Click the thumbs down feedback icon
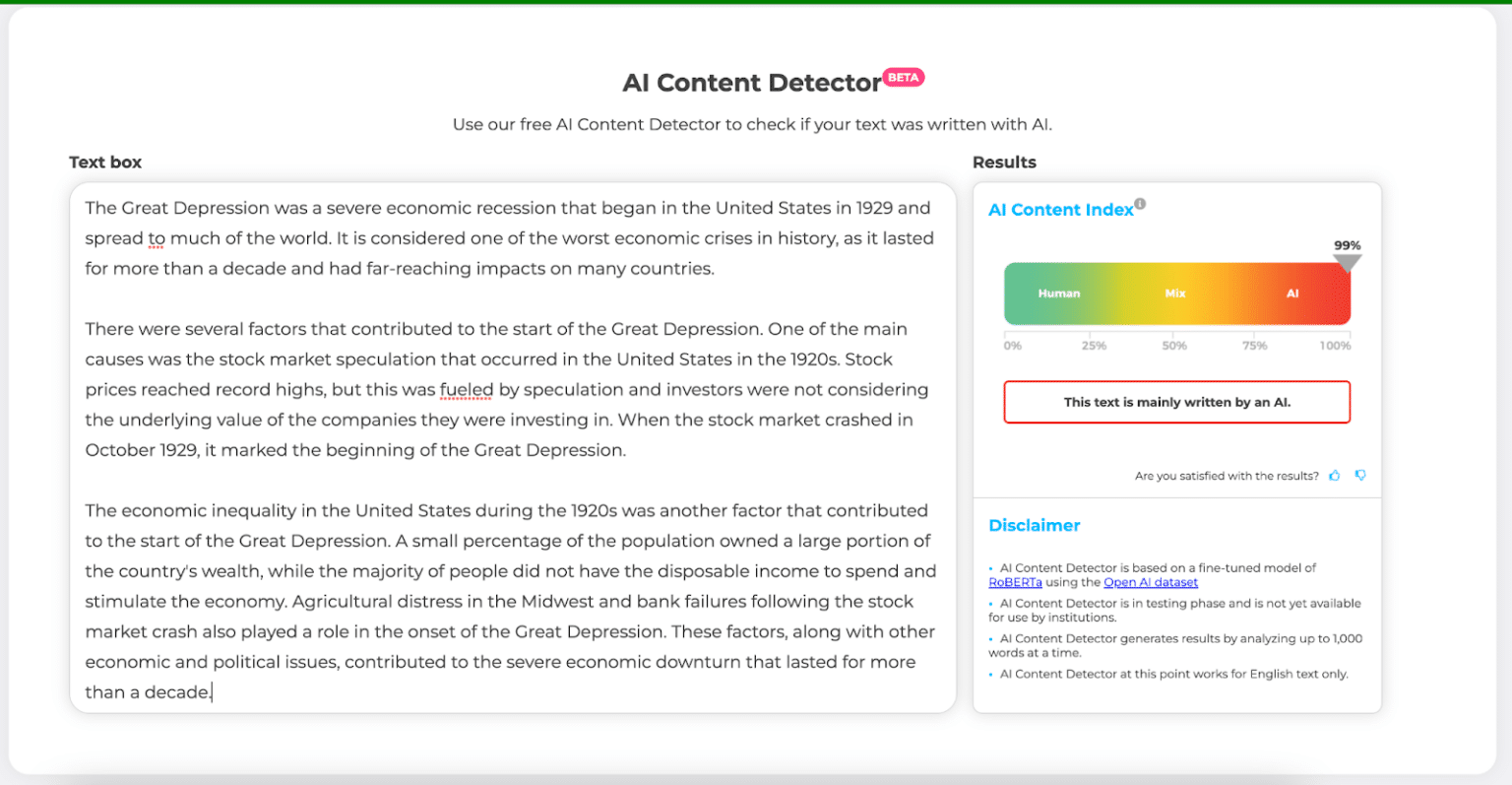Screen dimensions: 1512x785 click(x=1360, y=476)
